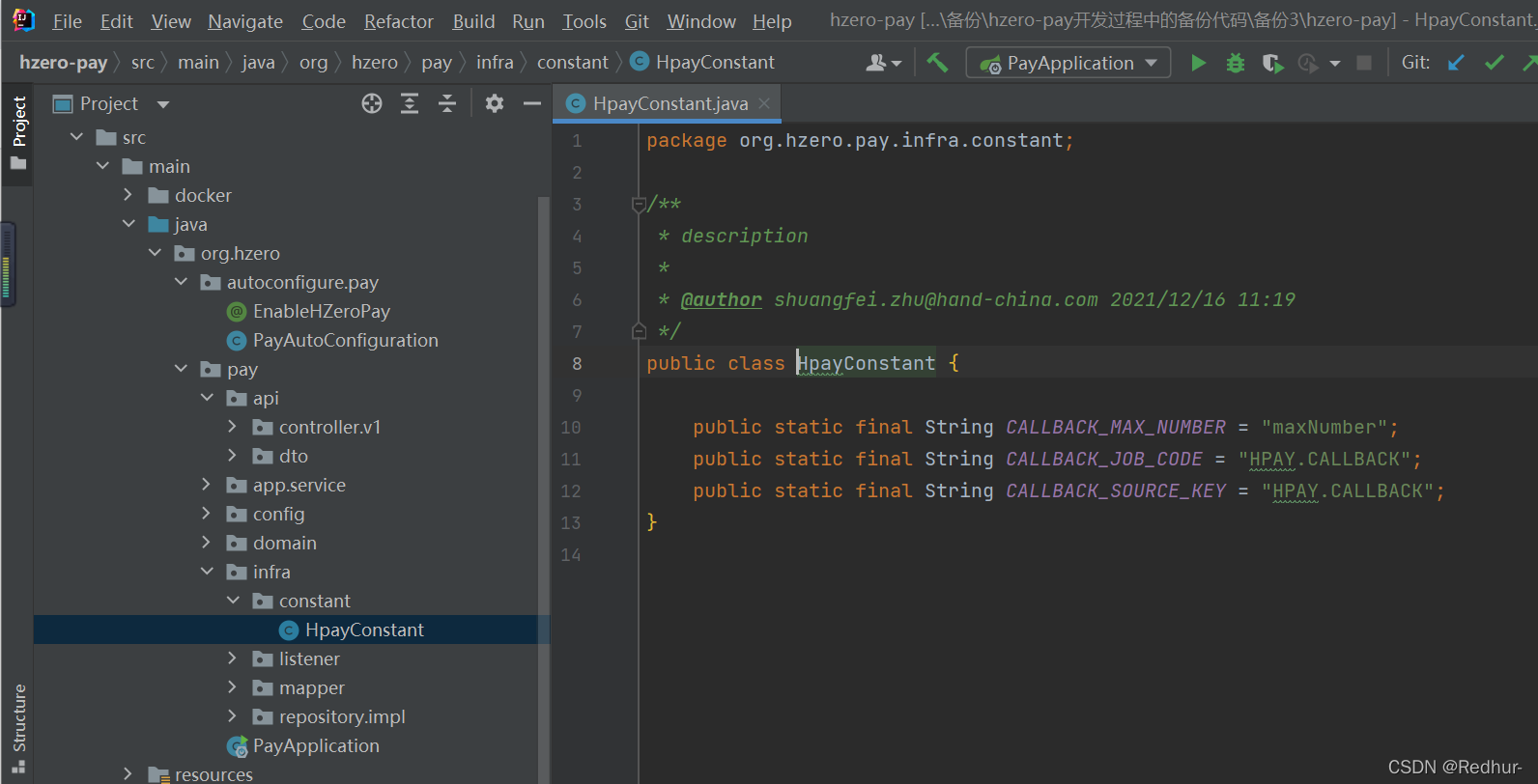Open the profiler run icon
Image resolution: width=1538 pixels, height=784 pixels.
(x=1308, y=63)
